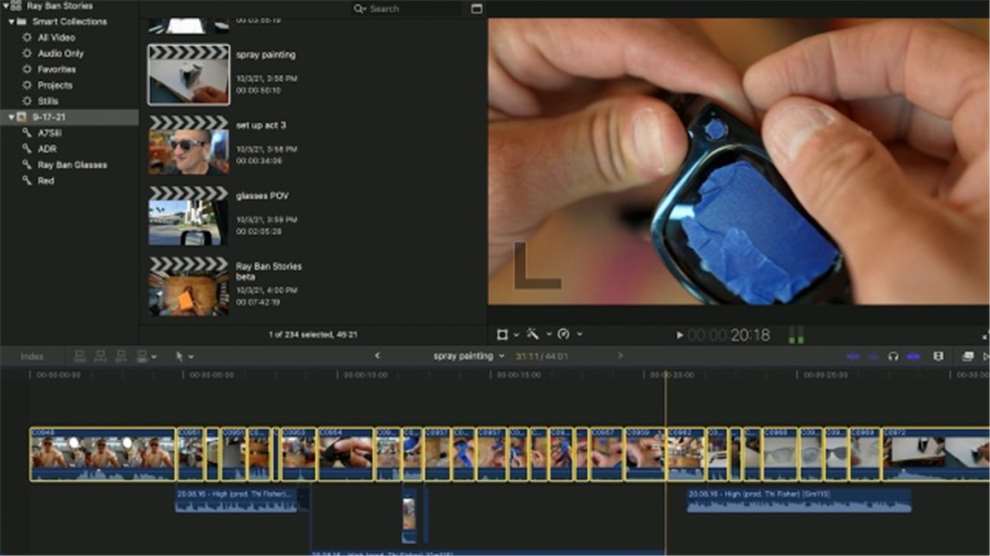Image resolution: width=990 pixels, height=556 pixels.
Task: Click the audio meters button beside timecode
Action: (796, 335)
